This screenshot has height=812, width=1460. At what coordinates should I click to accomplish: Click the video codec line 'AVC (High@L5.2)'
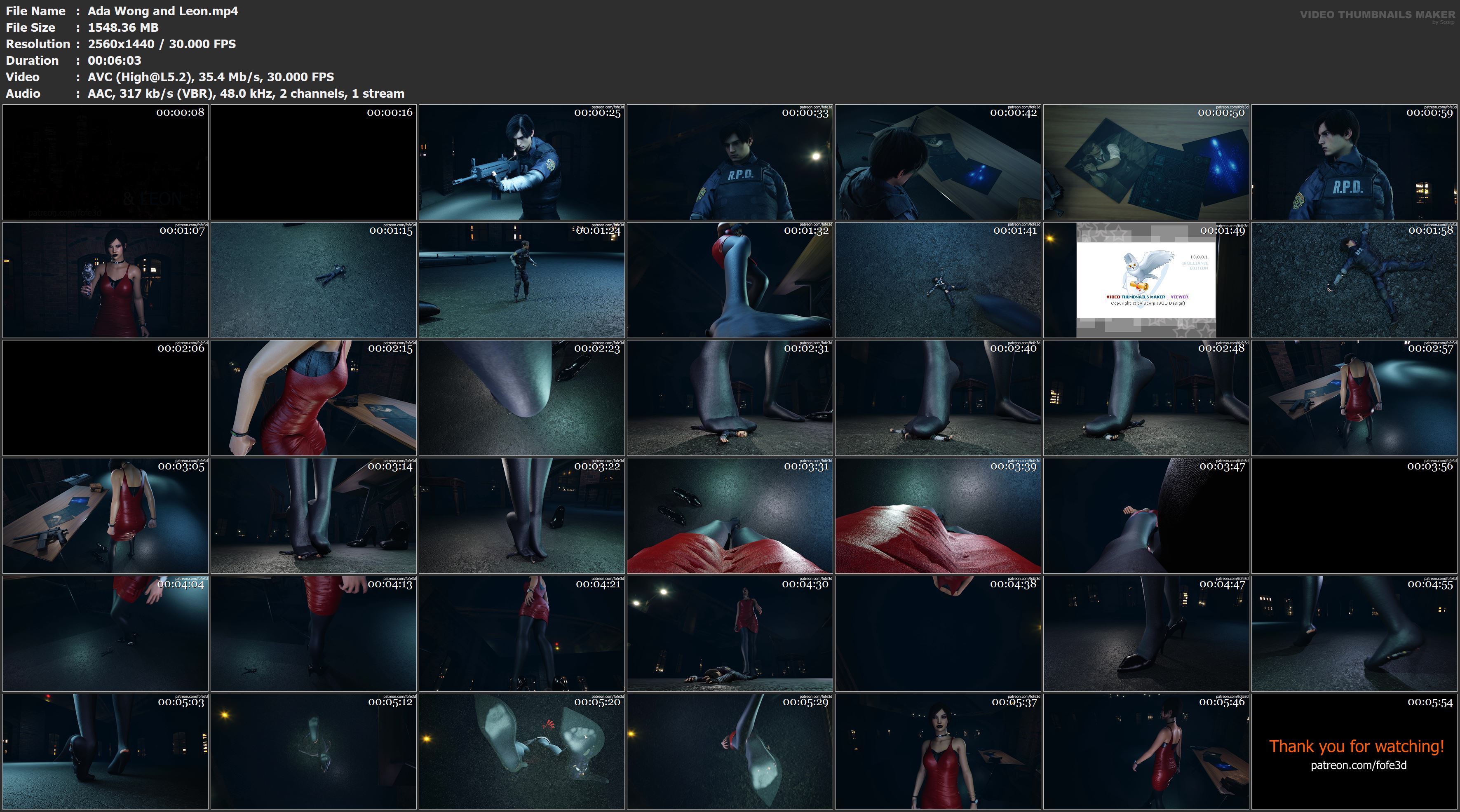(211, 77)
